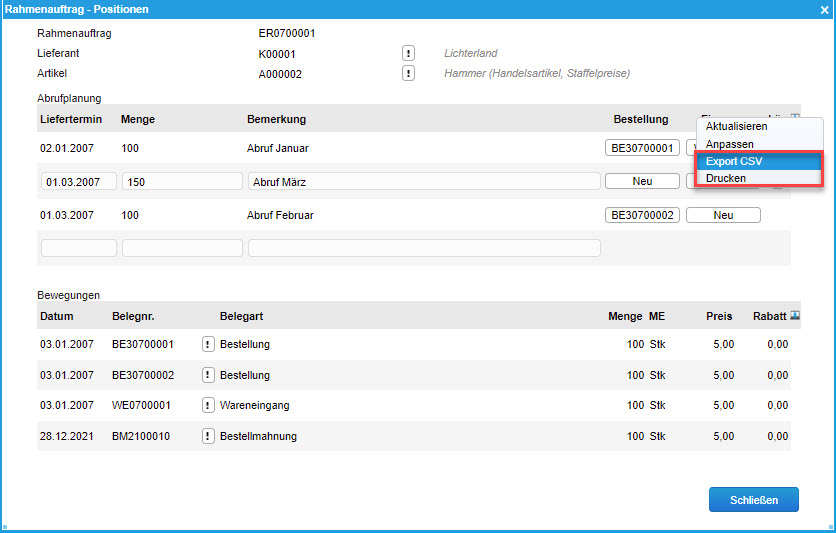The width and height of the screenshot is (836, 533).
Task: Choose Aktualisieren from the context menu
Action: tap(736, 127)
